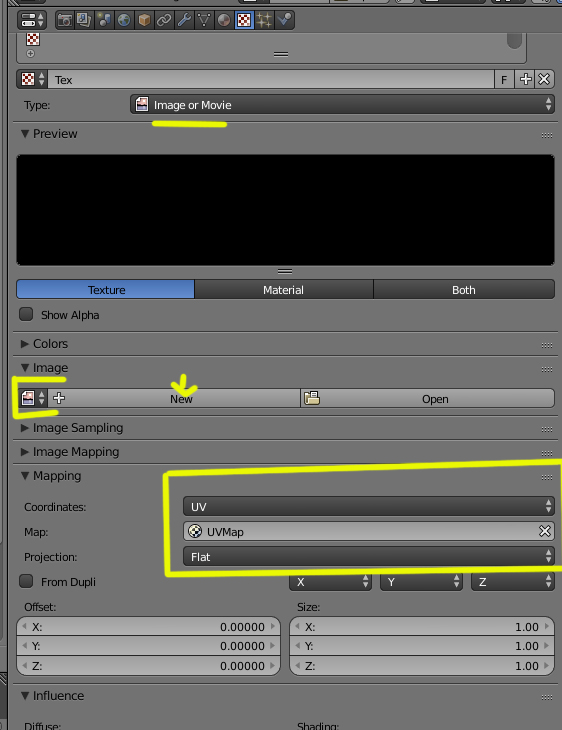Open the X axis mapping dropdown
The height and width of the screenshot is (730, 562).
click(x=331, y=582)
